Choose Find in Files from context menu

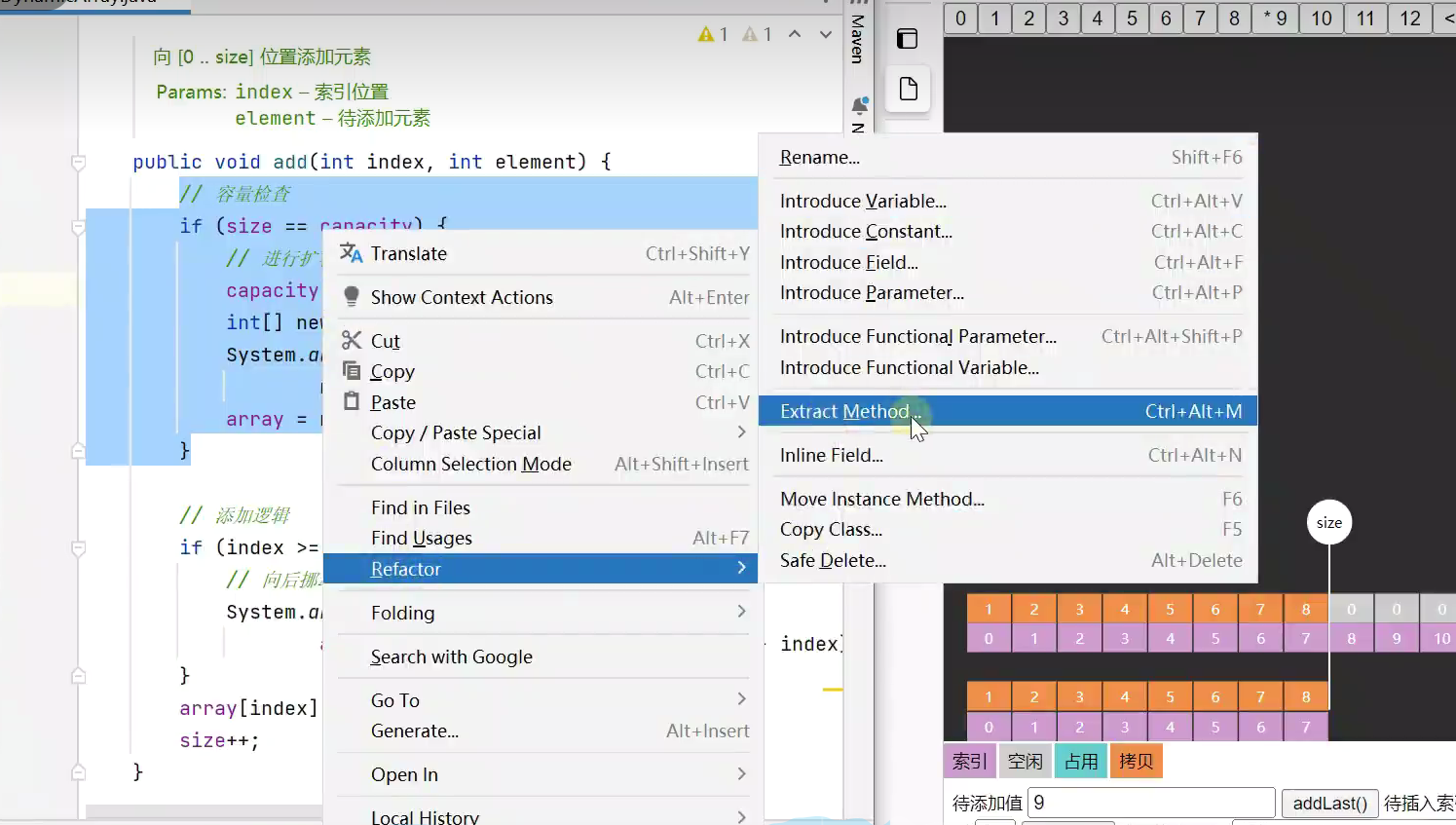pyautogui.click(x=541, y=507)
